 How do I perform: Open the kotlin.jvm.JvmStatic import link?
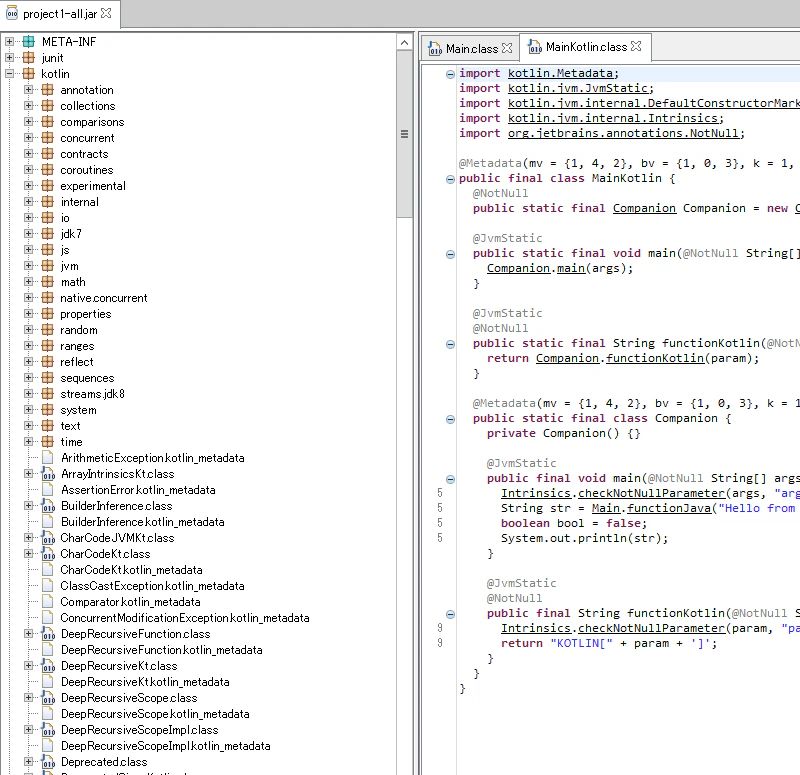click(x=579, y=88)
